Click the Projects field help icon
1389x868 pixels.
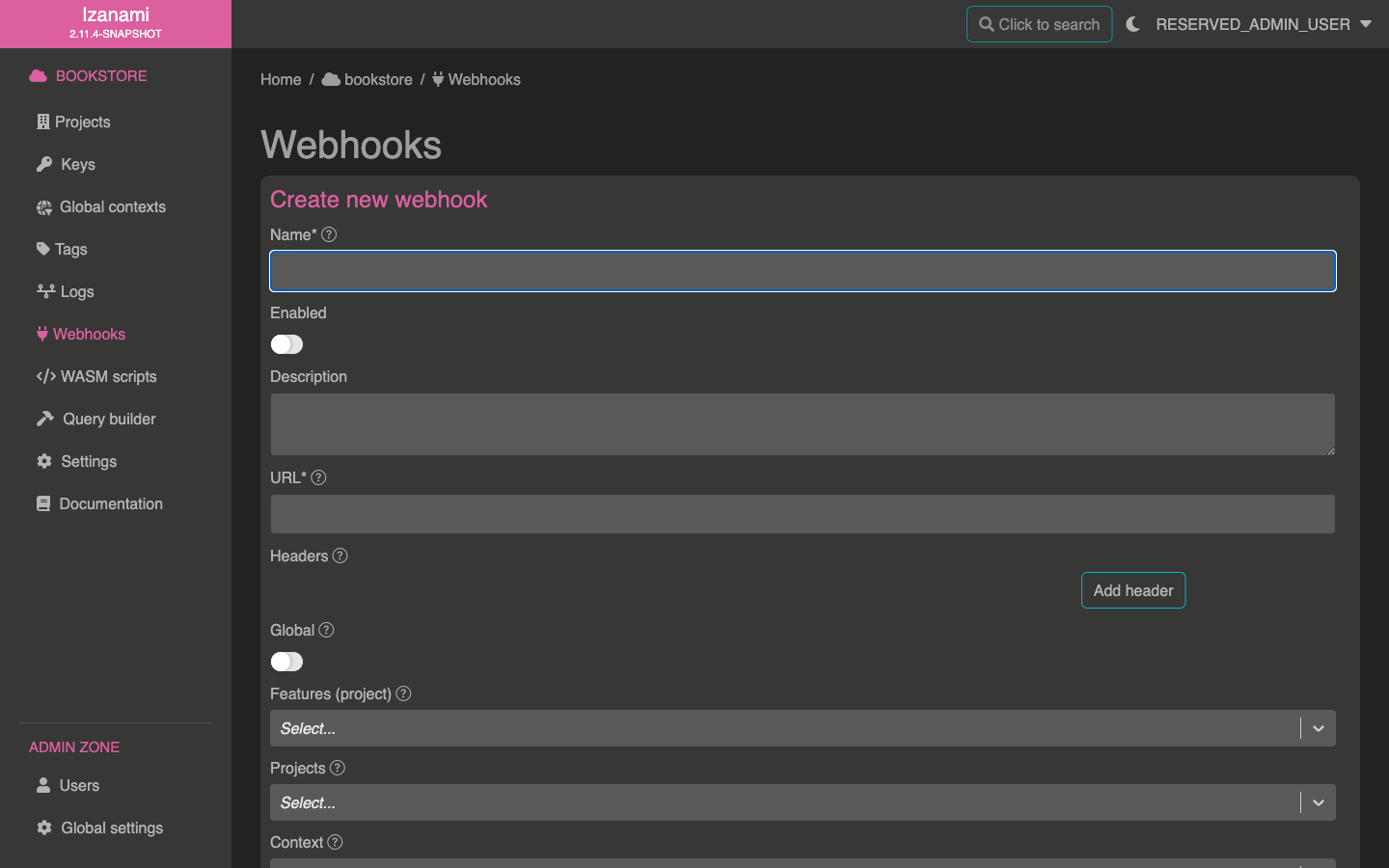pos(337,768)
